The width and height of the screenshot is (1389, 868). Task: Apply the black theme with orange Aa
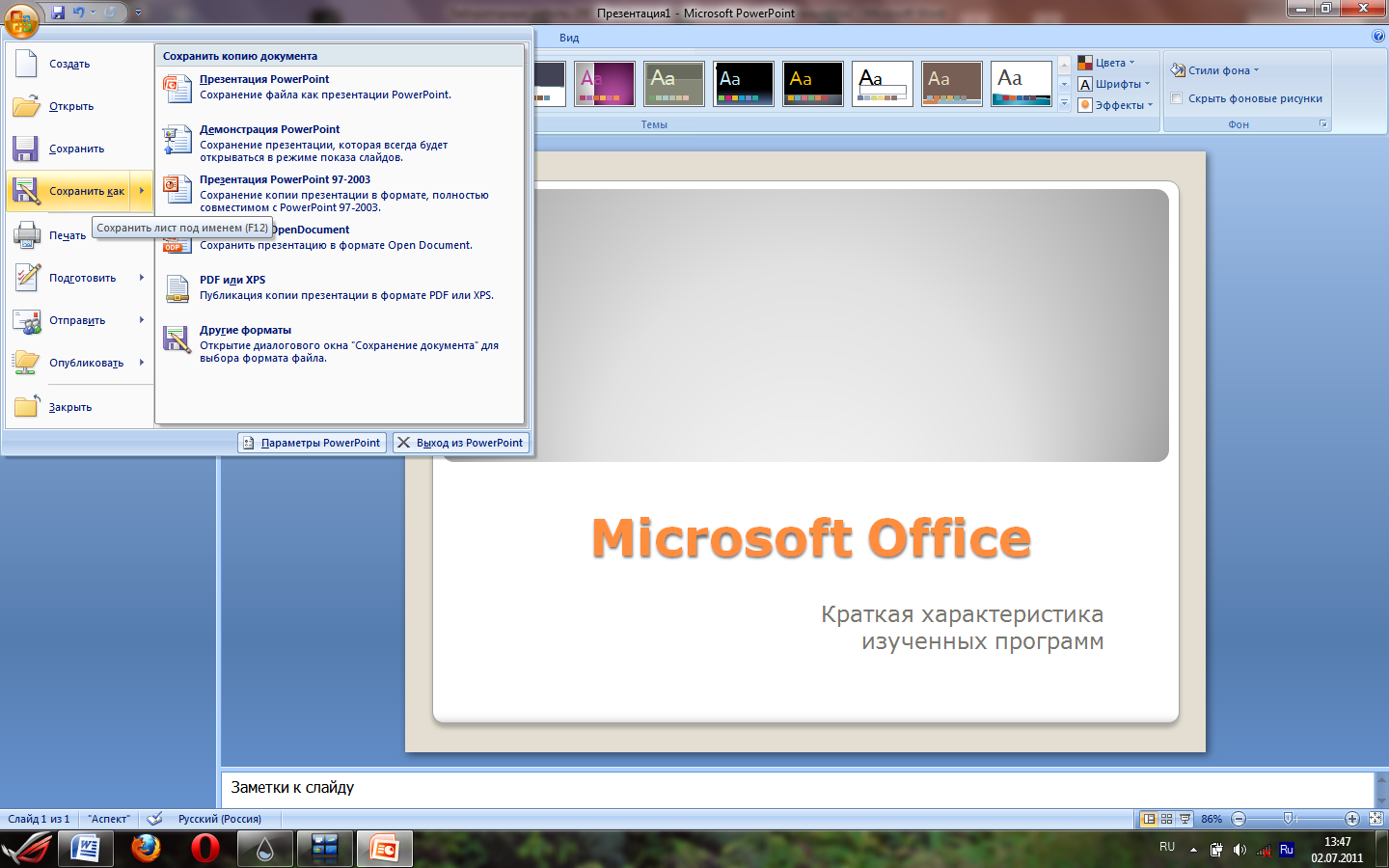[813, 84]
